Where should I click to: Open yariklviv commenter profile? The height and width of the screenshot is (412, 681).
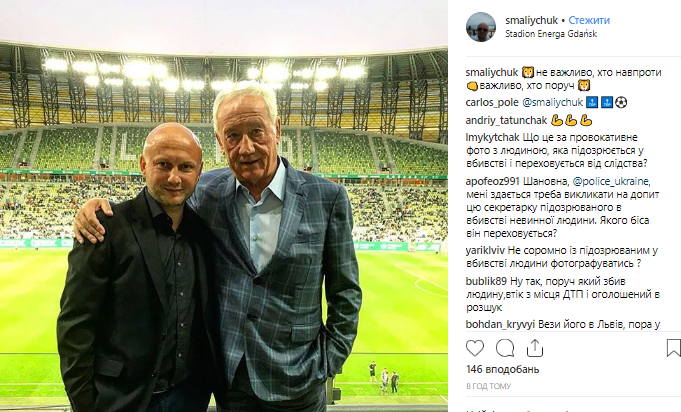485,250
